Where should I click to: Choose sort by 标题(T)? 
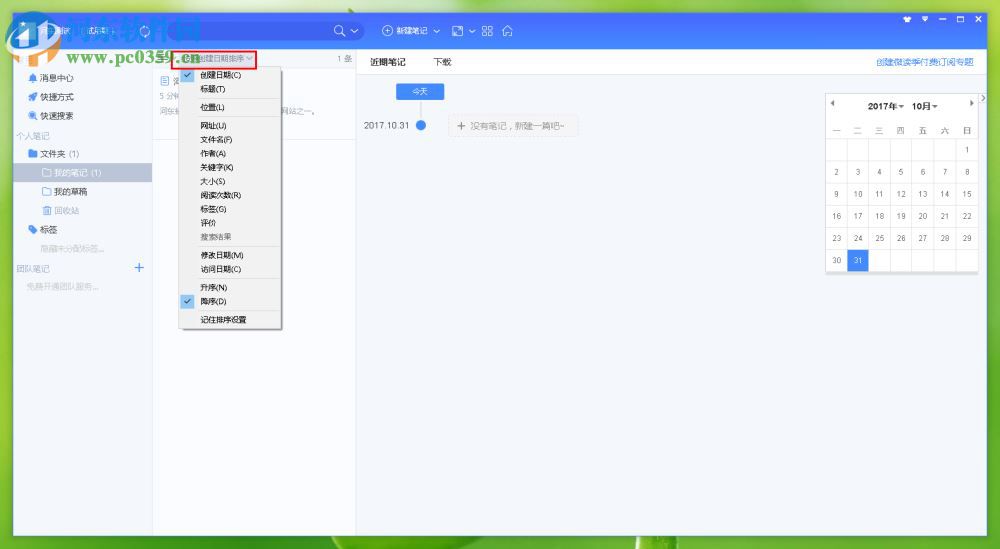pyautogui.click(x=230, y=89)
